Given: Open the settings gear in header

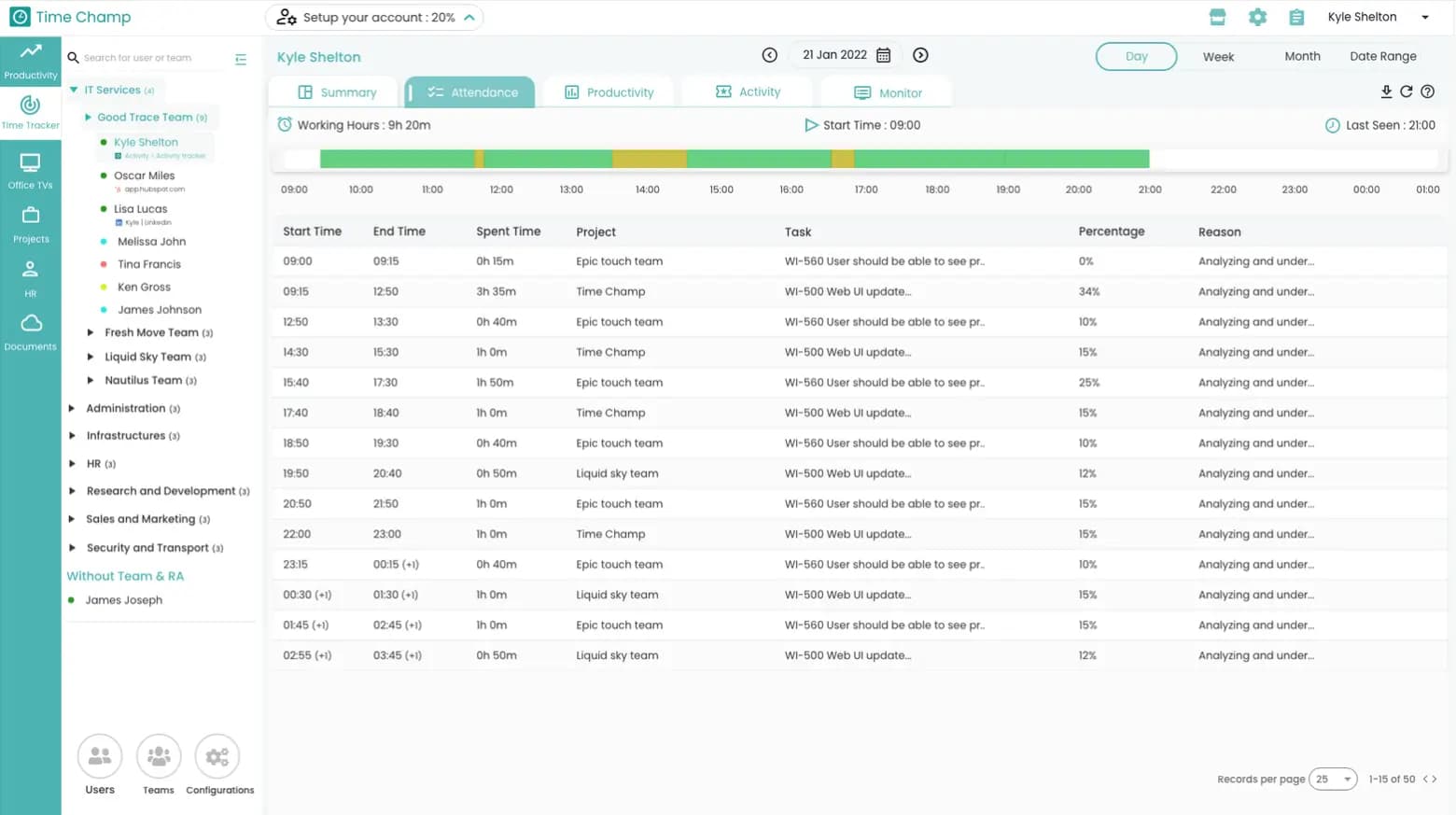Looking at the screenshot, I should pyautogui.click(x=1257, y=17).
